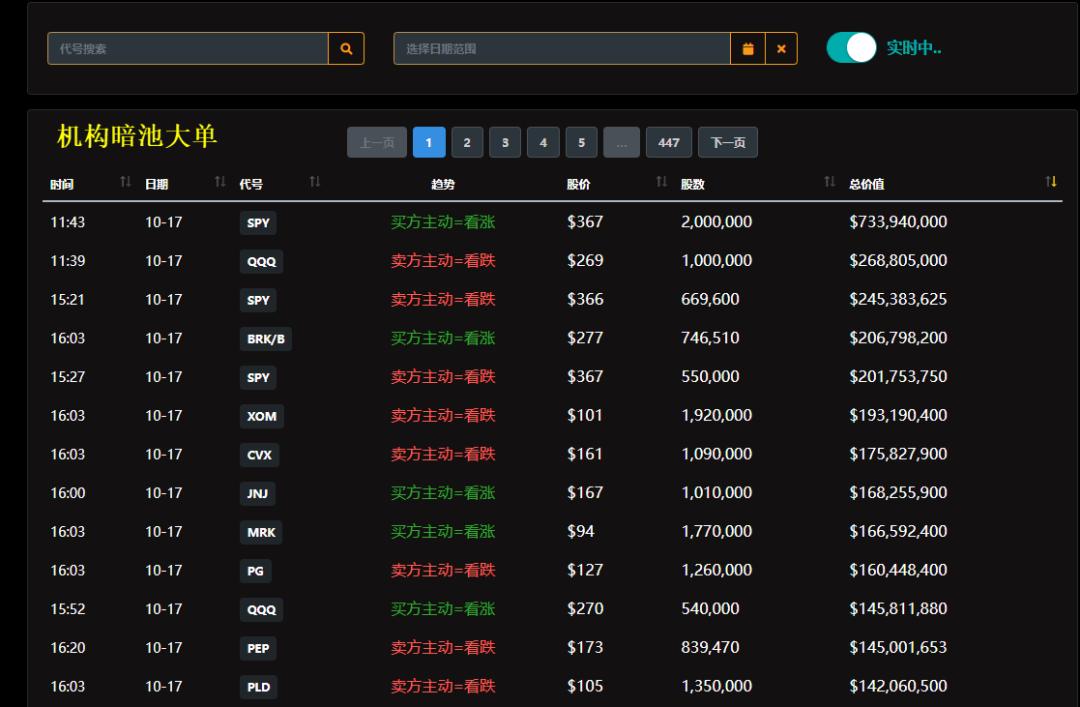1080x707 pixels.
Task: Click total value $206,798,200
Action: 898,338
